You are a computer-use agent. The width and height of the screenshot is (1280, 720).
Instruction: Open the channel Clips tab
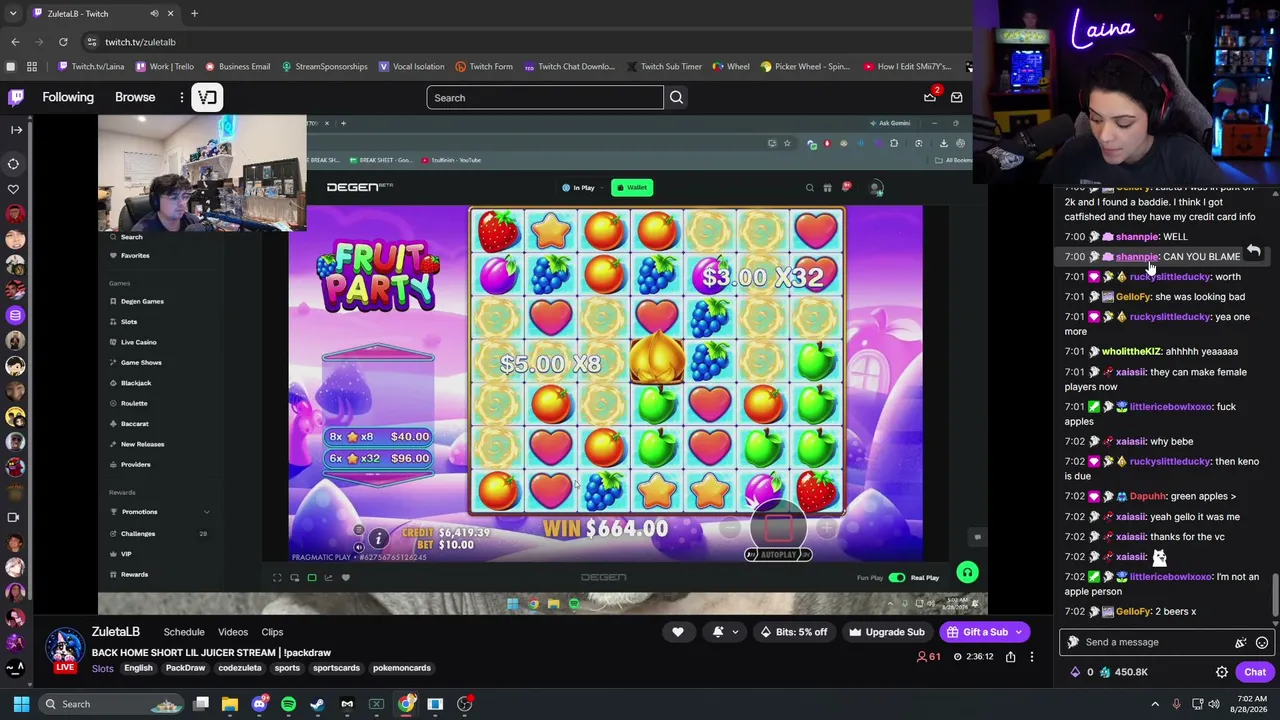pos(272,632)
